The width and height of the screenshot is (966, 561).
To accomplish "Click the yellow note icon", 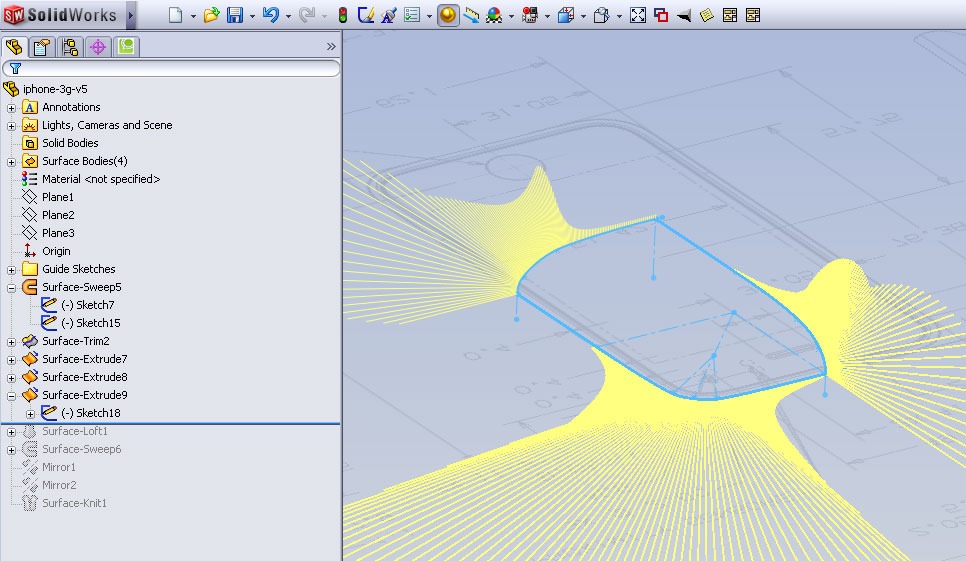I will point(707,15).
